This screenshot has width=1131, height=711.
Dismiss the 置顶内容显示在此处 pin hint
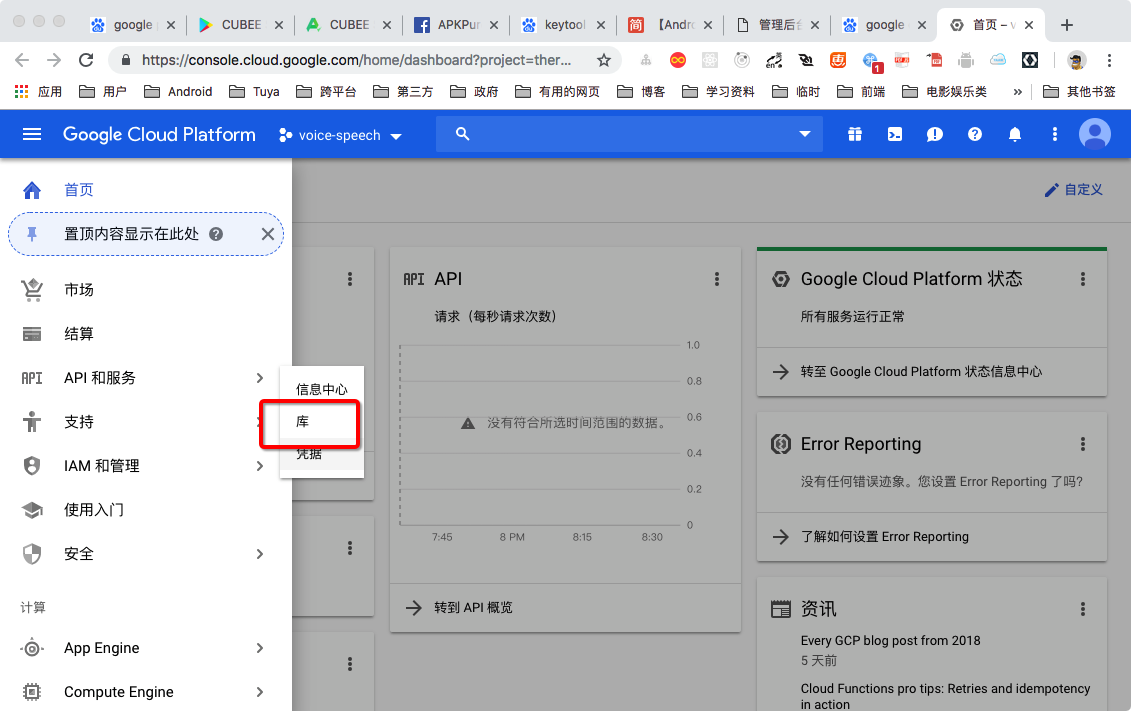pyautogui.click(x=268, y=234)
